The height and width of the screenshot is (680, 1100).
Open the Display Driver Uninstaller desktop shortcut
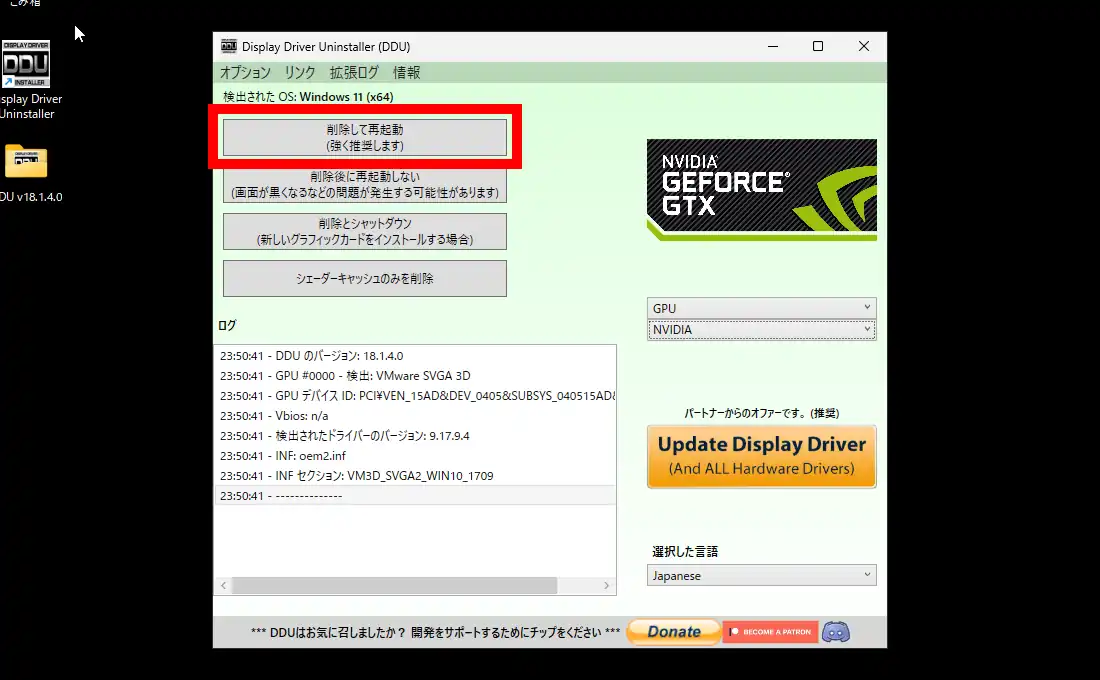[26, 65]
